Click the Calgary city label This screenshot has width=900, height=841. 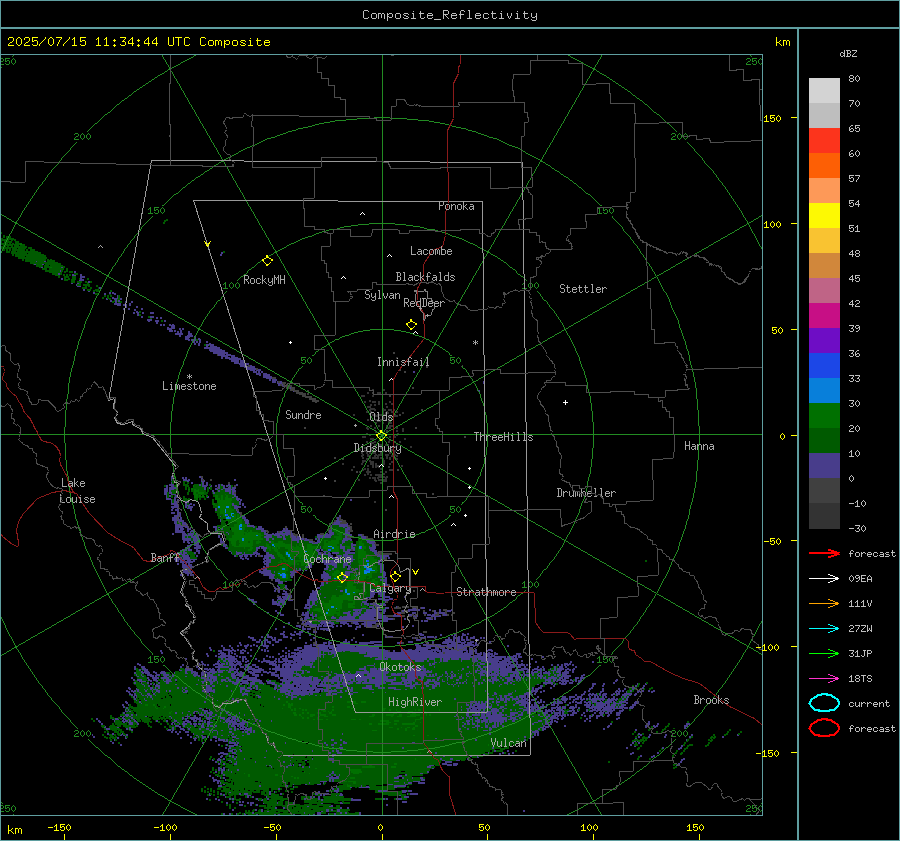(390, 588)
